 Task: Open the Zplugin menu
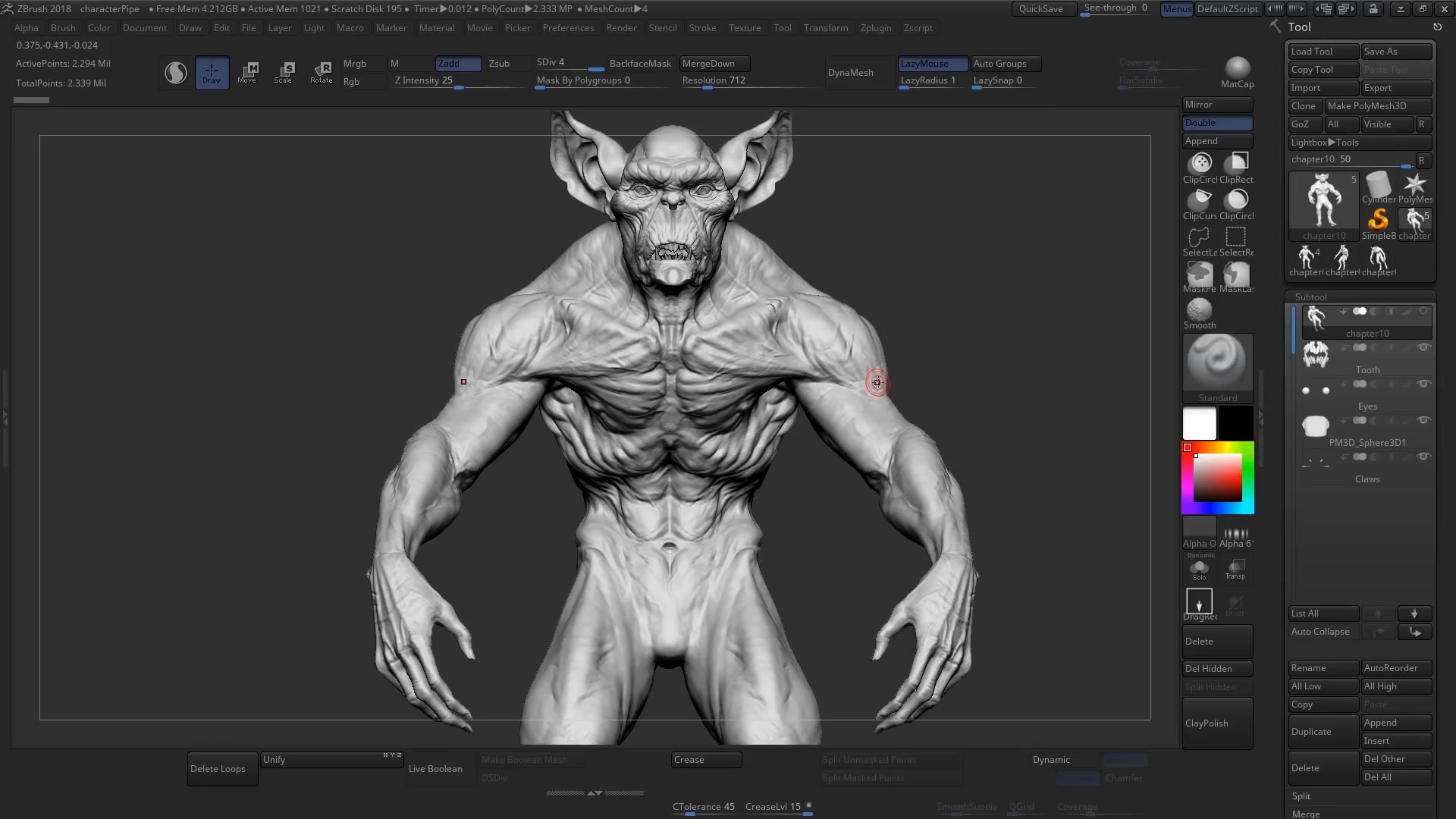pos(875,28)
